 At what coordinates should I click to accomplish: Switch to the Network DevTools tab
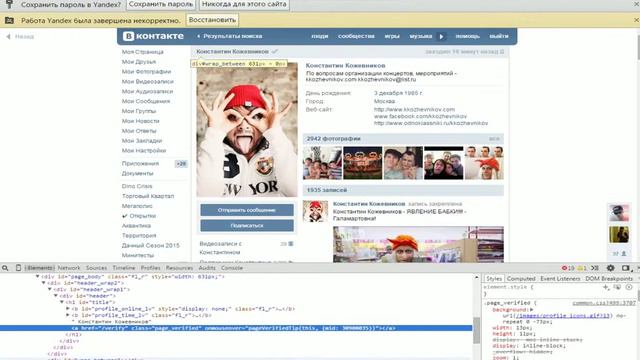pos(69,268)
